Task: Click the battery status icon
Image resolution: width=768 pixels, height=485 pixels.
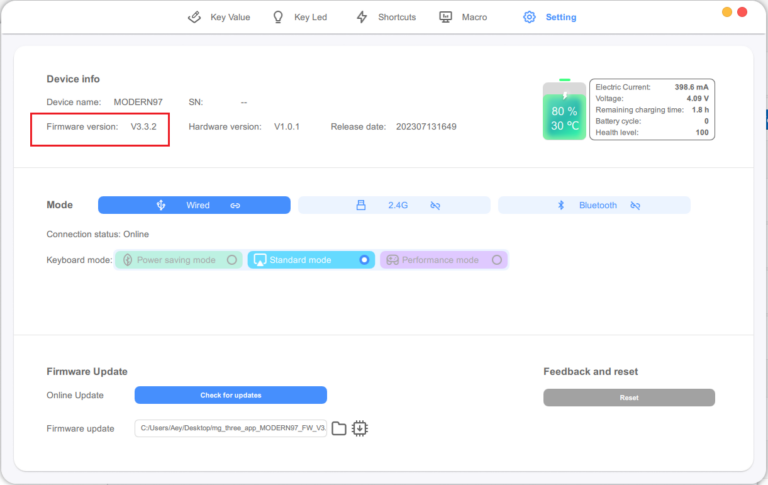Action: click(564, 111)
